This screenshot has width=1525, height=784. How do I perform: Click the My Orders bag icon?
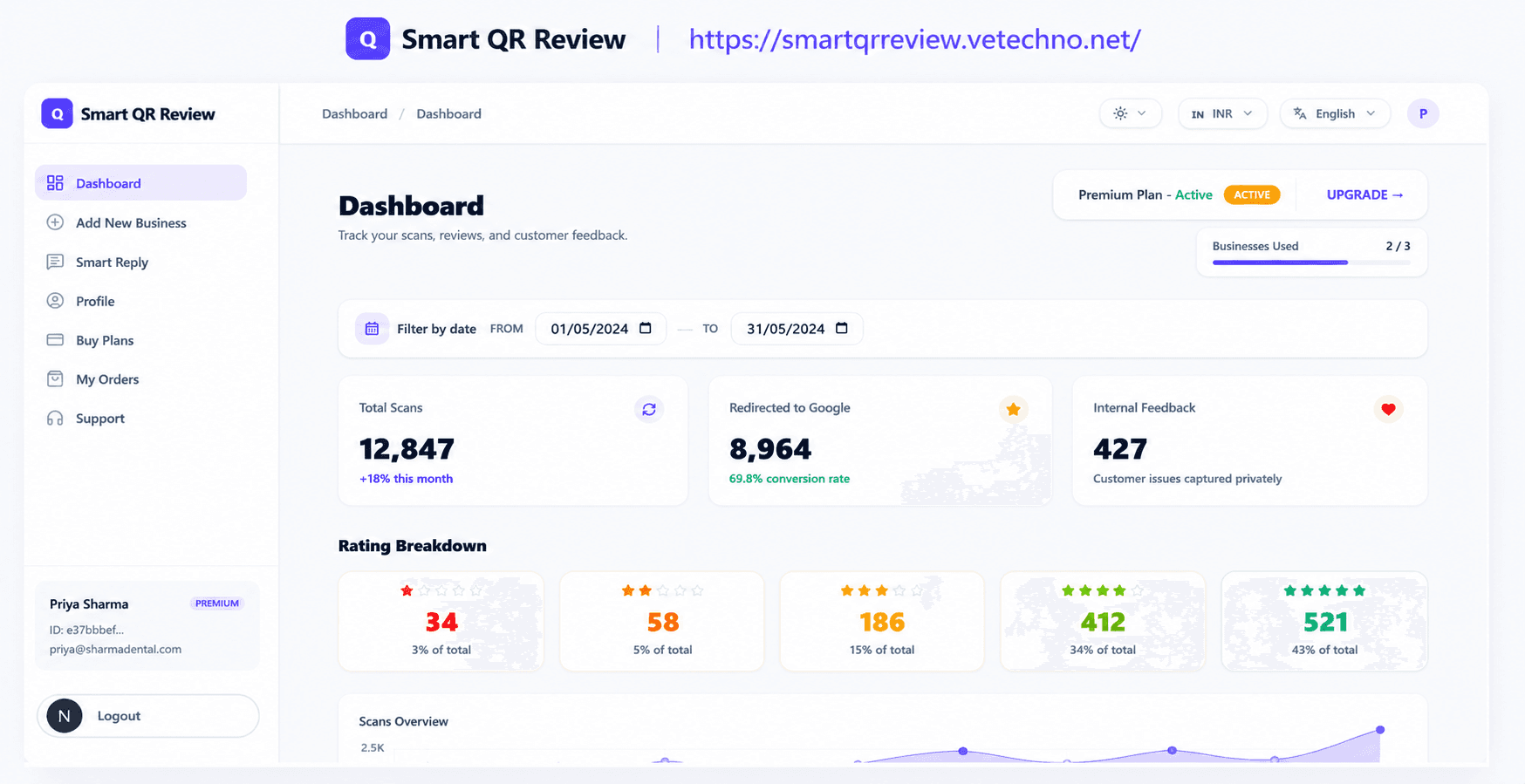(55, 378)
